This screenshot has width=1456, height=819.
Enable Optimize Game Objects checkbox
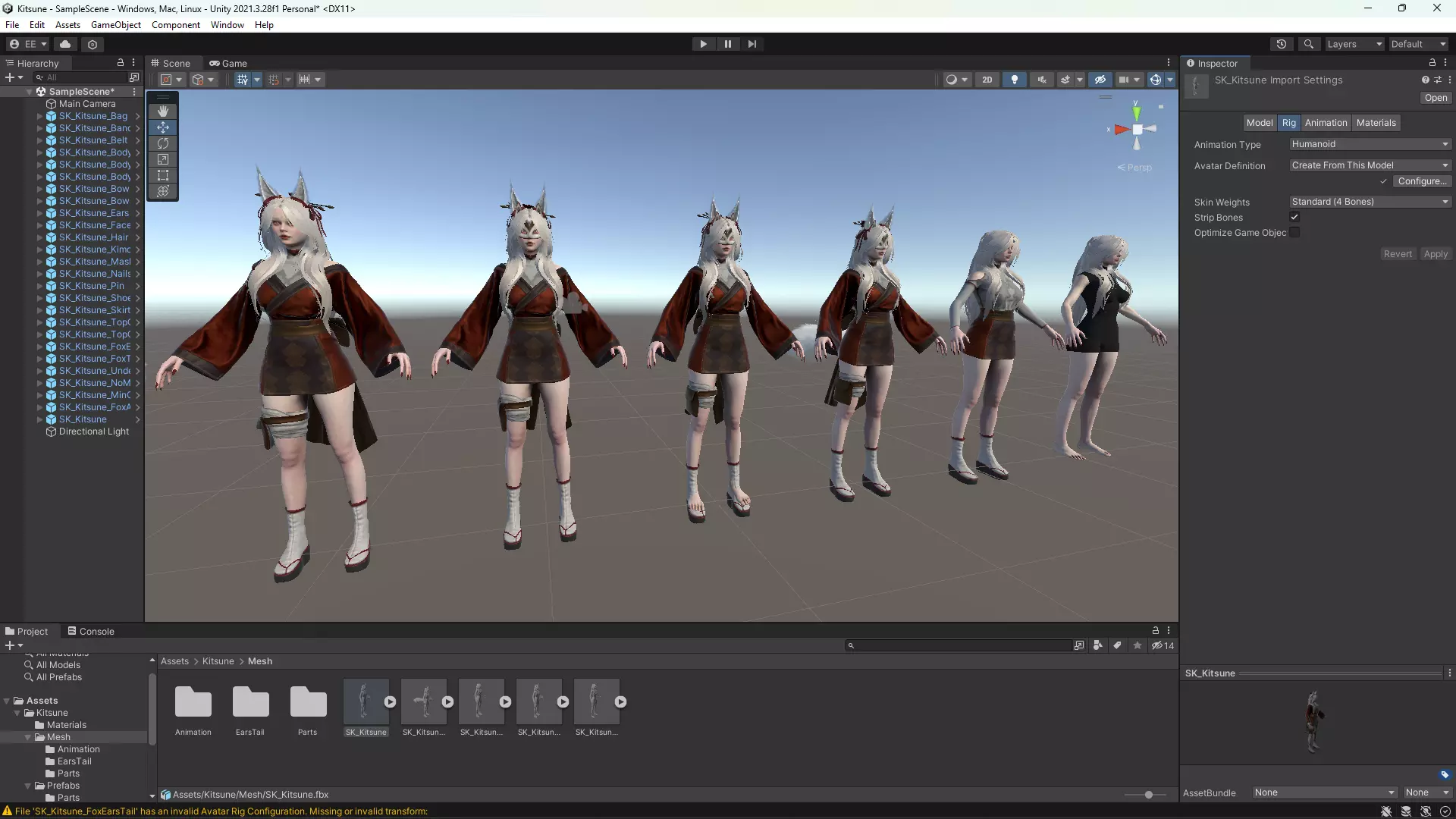tap(1294, 233)
